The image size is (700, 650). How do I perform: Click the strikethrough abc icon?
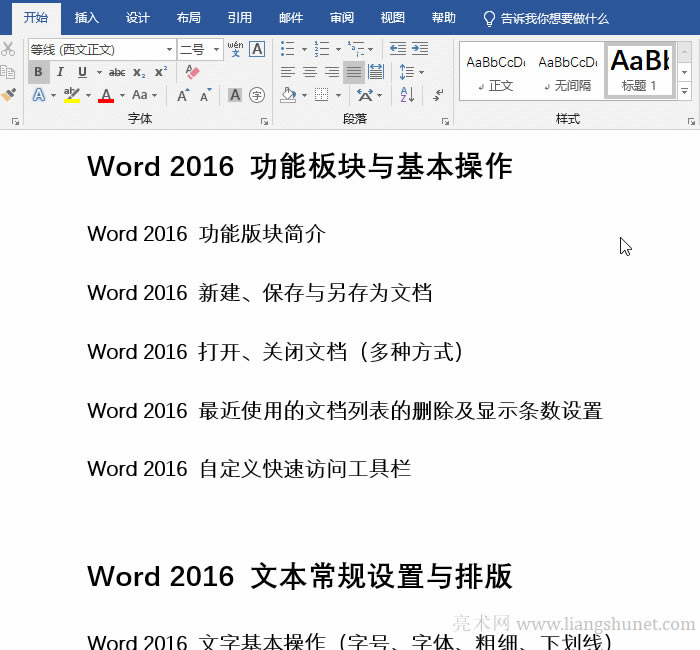coord(116,72)
